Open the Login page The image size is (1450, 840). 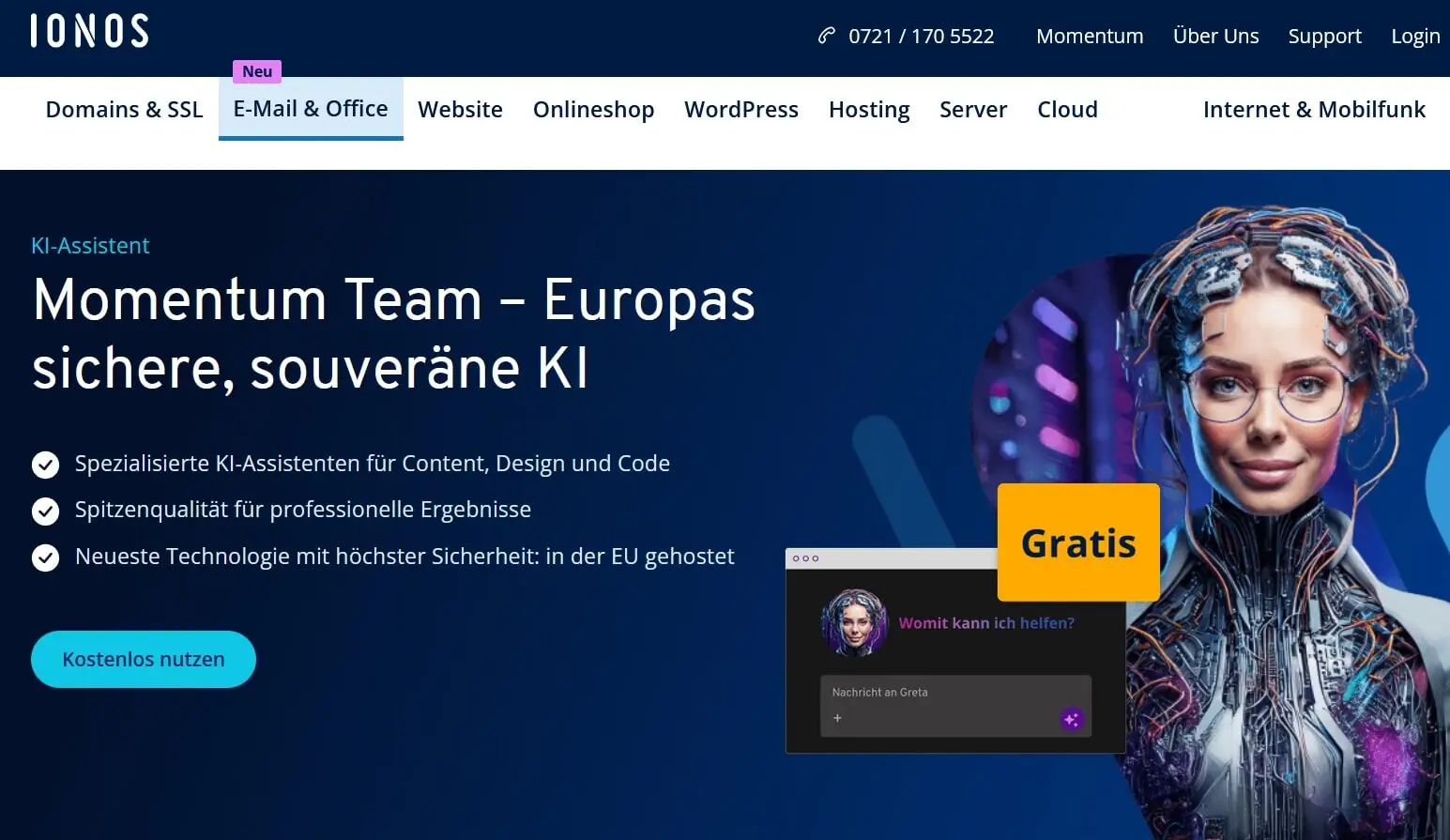pyautogui.click(x=1415, y=36)
